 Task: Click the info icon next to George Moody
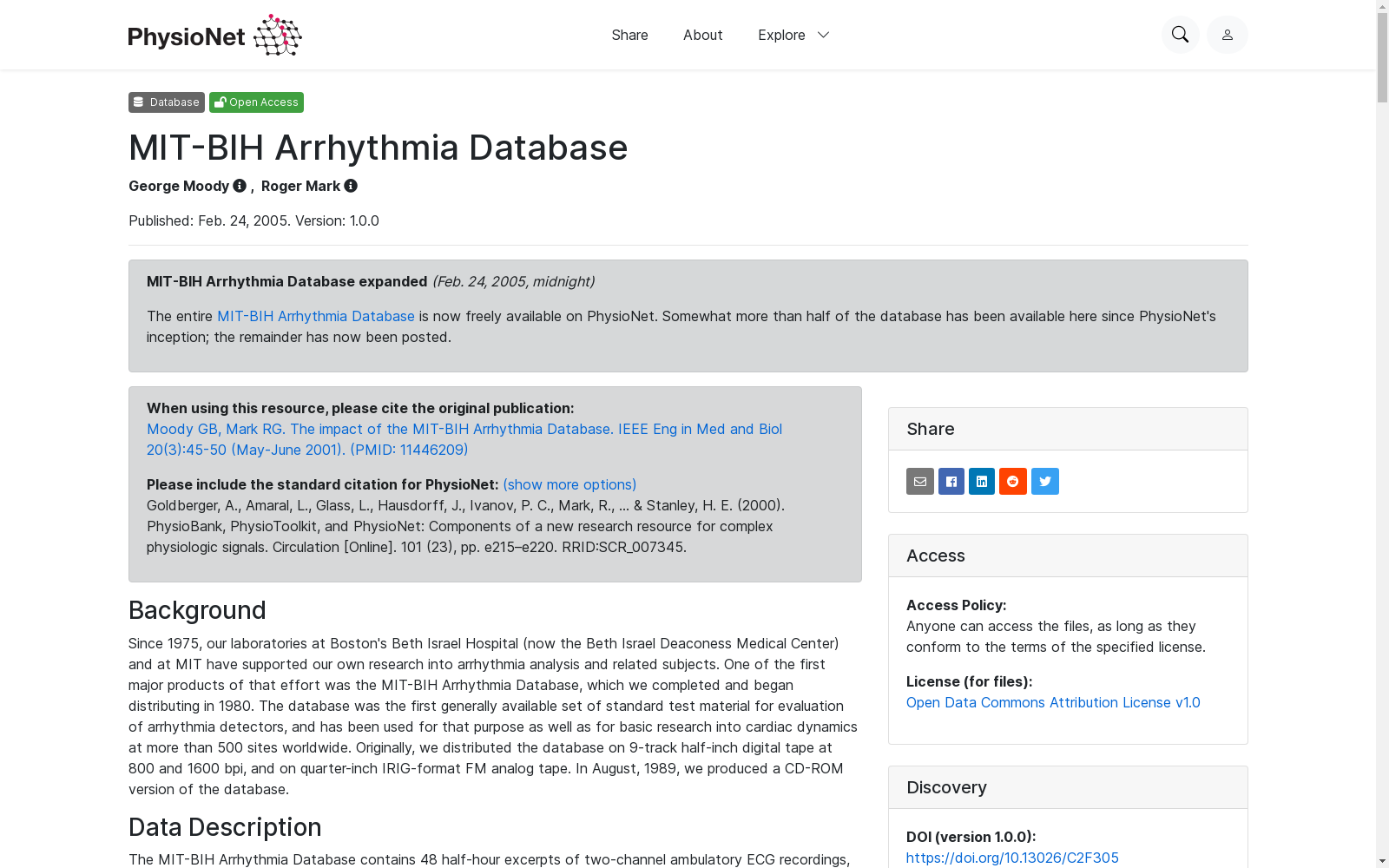tap(240, 186)
